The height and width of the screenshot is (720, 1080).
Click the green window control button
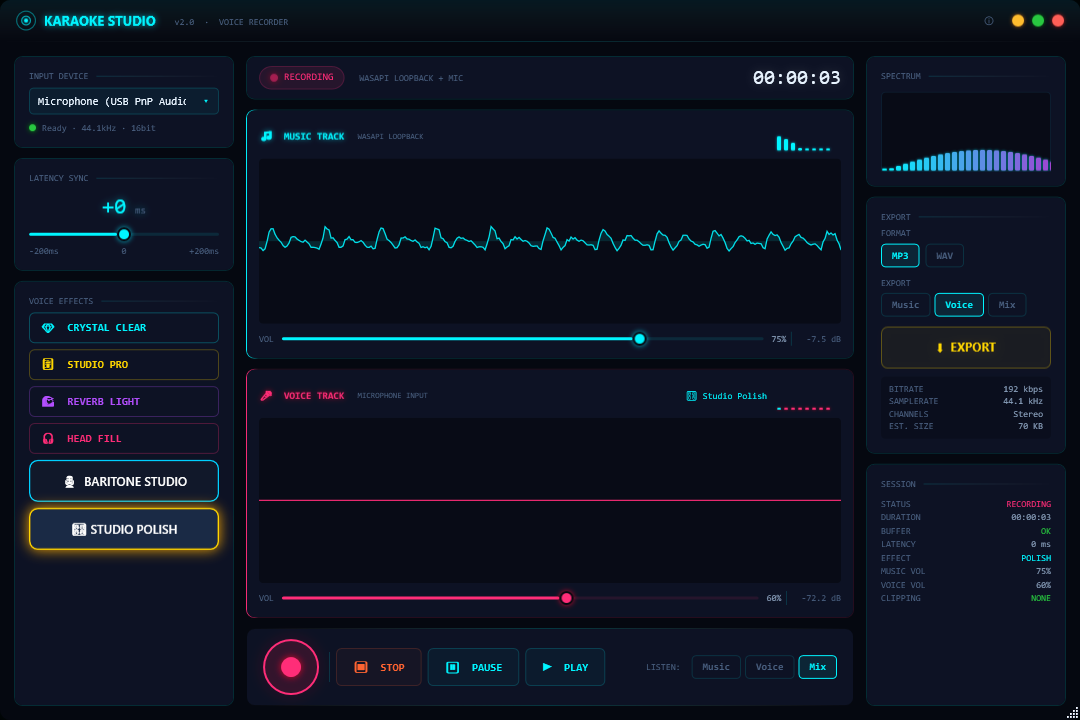click(1038, 21)
